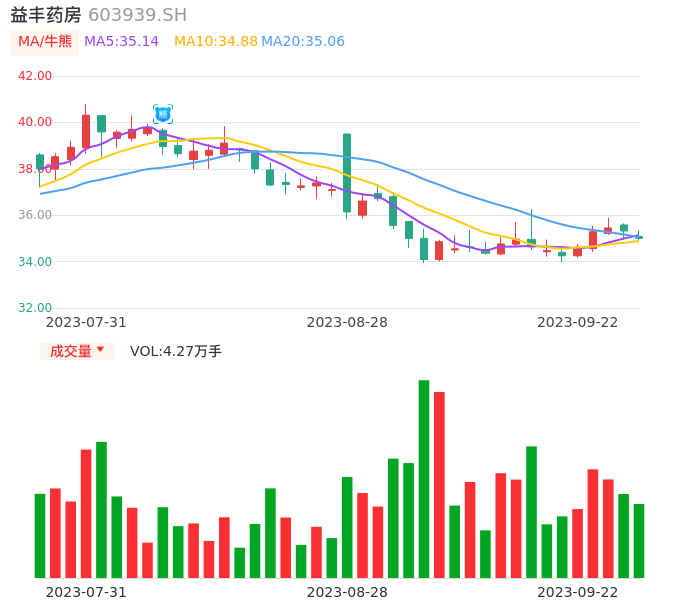Image resolution: width=686 pixels, height=606 pixels.
Task: Click the tallest red volume bar
Action: click(x=439, y=485)
